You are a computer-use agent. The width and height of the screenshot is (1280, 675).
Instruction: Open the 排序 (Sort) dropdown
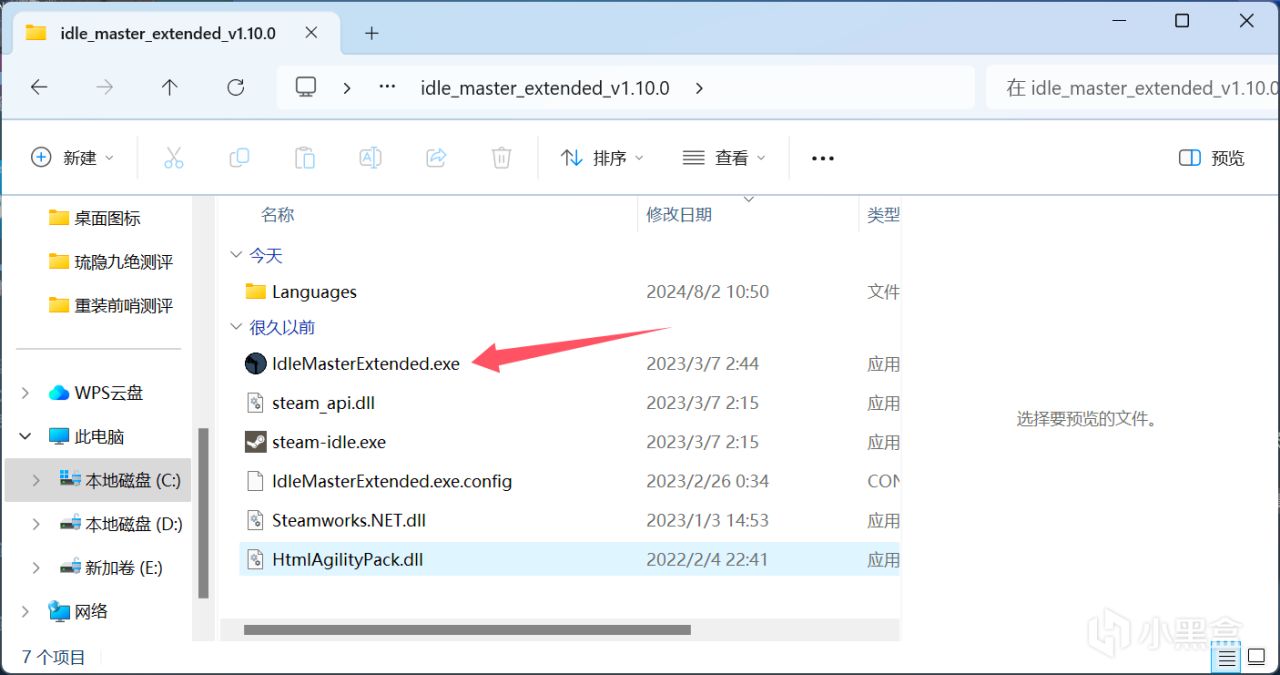tap(602, 158)
